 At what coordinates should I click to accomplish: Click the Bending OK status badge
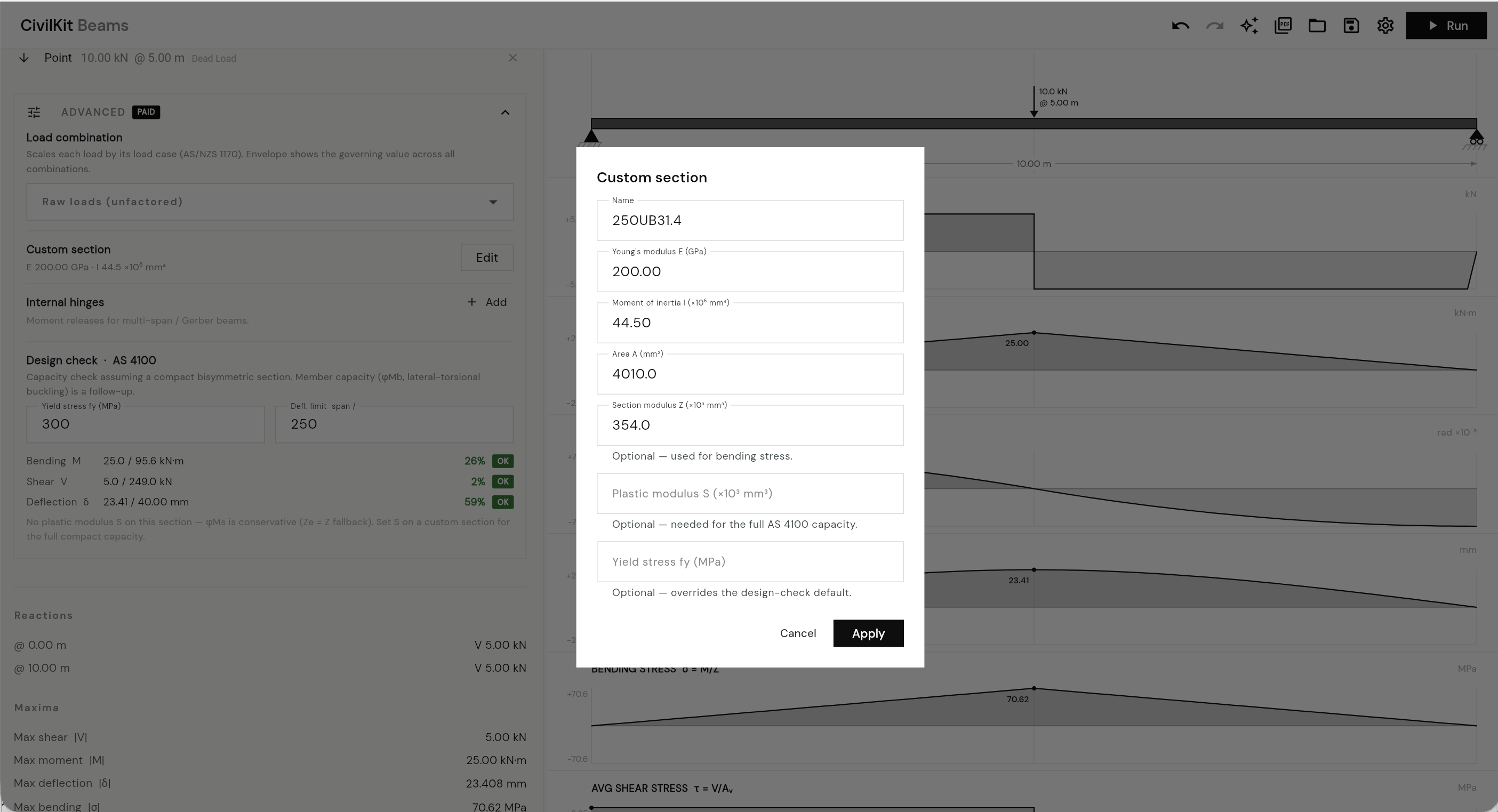pyautogui.click(x=502, y=461)
